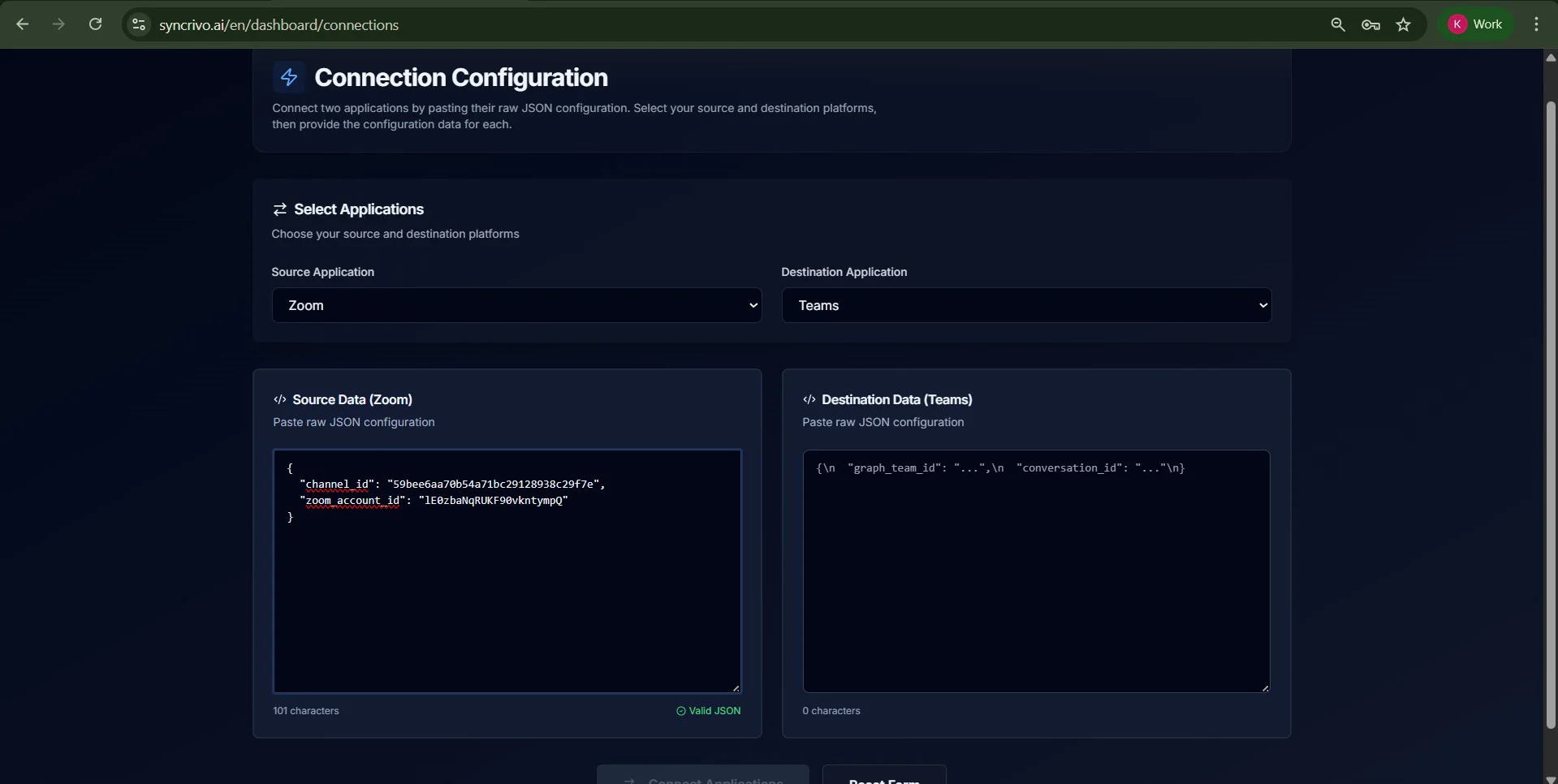This screenshot has height=784, width=1558.
Task: Click the swap arrows Select Applications icon
Action: click(280, 209)
